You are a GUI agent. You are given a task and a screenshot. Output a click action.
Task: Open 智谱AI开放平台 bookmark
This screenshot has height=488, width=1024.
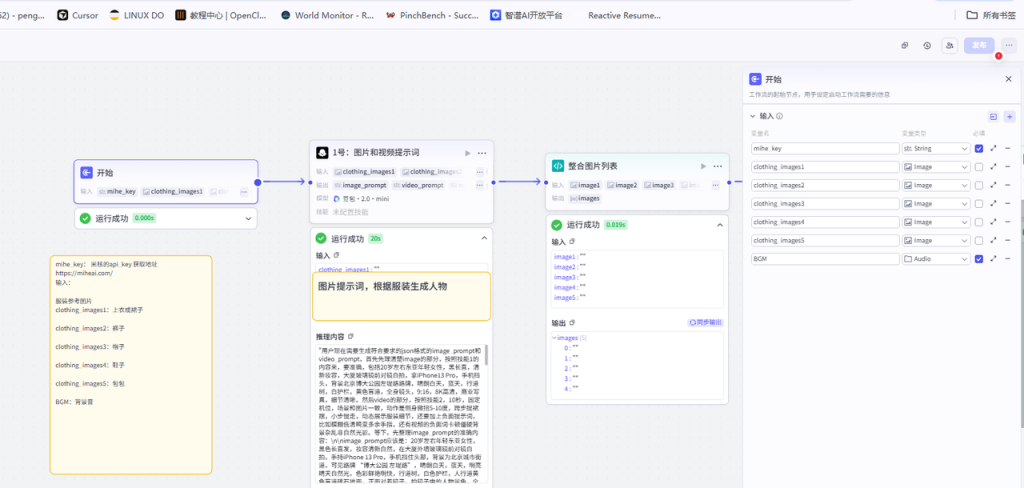pyautogui.click(x=526, y=15)
